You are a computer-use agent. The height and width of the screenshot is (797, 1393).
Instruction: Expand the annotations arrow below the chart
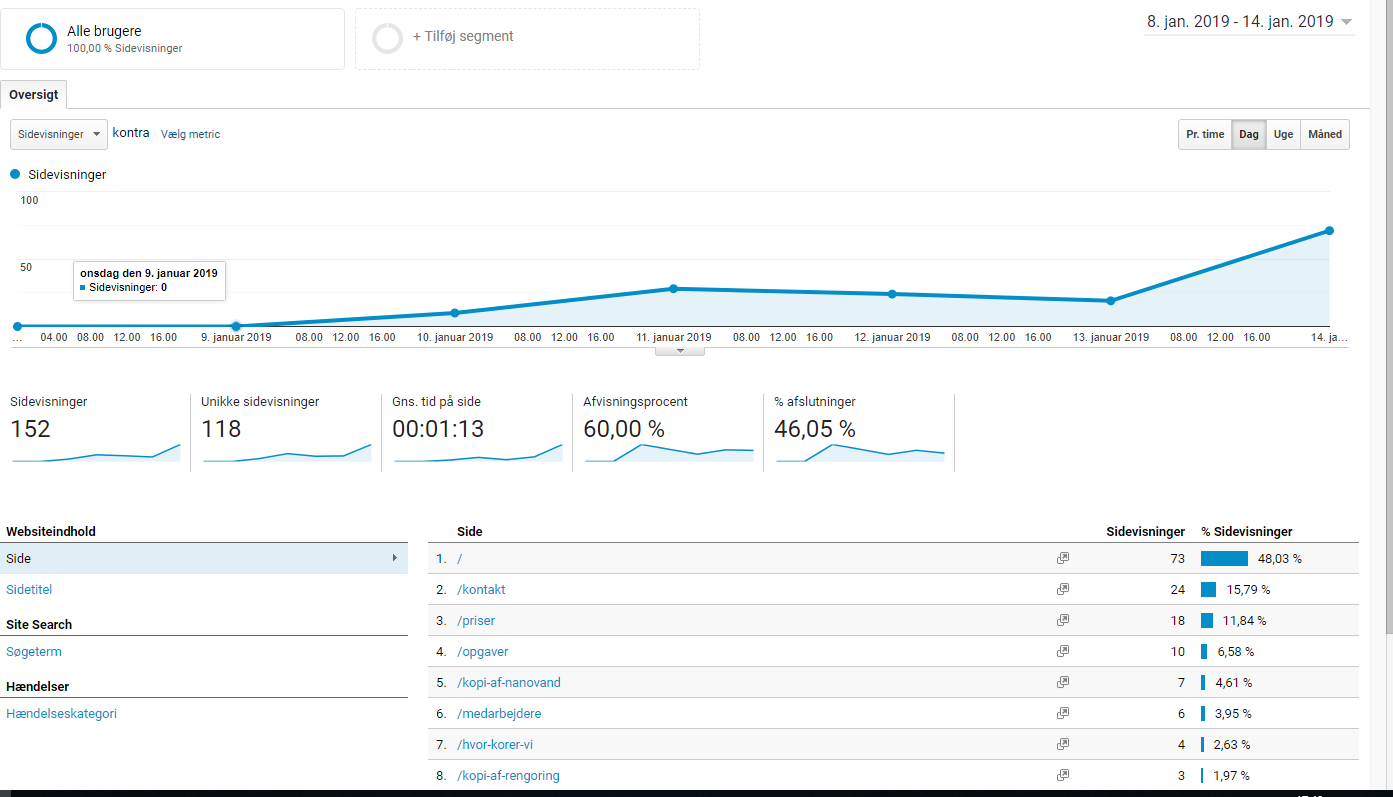click(680, 351)
